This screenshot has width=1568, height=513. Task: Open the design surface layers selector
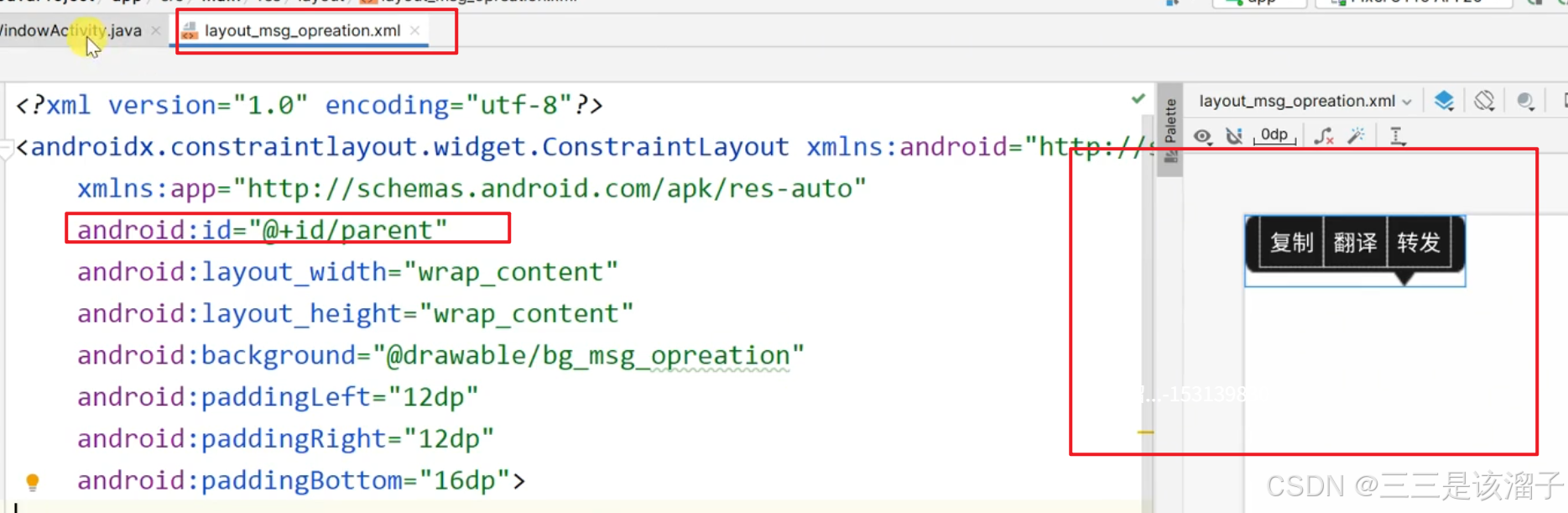tap(1444, 102)
